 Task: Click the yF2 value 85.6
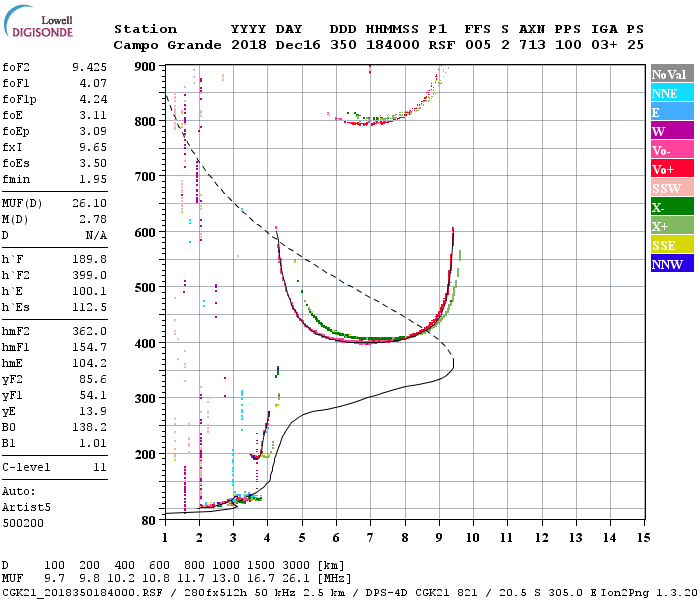point(93,379)
